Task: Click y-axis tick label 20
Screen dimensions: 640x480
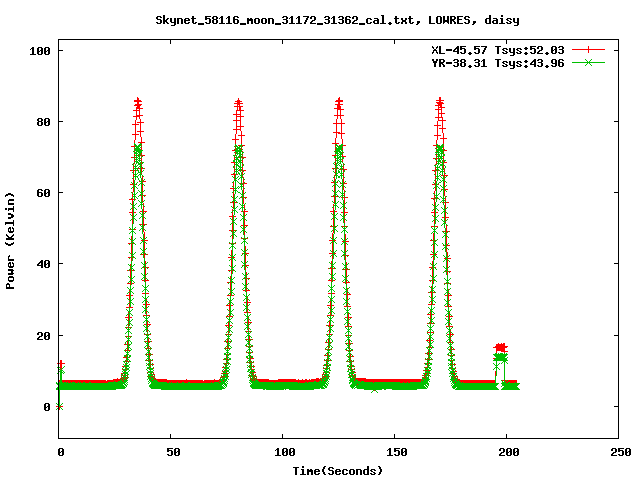Action: coord(43,336)
